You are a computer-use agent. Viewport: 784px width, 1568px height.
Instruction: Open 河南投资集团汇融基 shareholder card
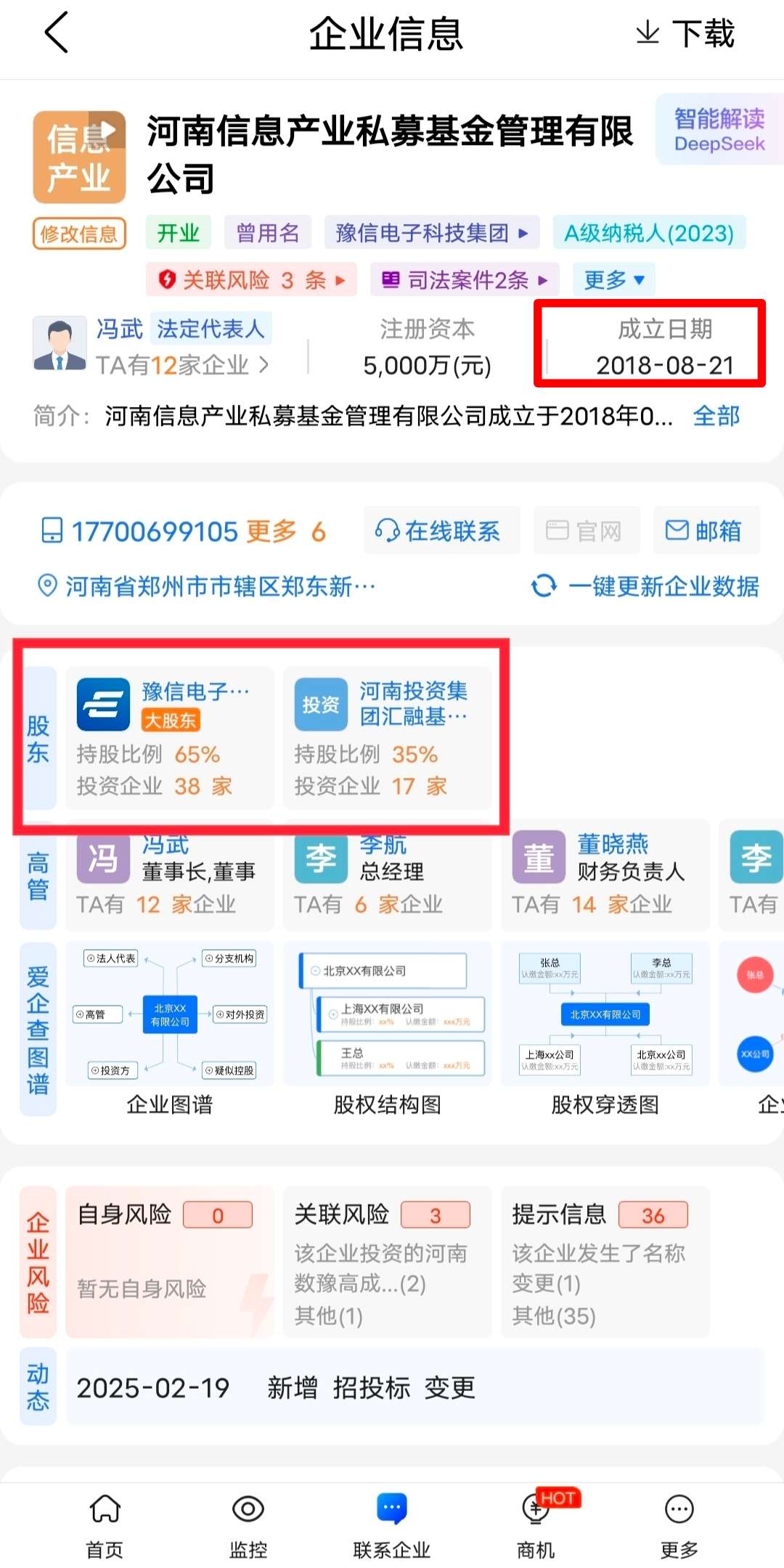[388, 738]
